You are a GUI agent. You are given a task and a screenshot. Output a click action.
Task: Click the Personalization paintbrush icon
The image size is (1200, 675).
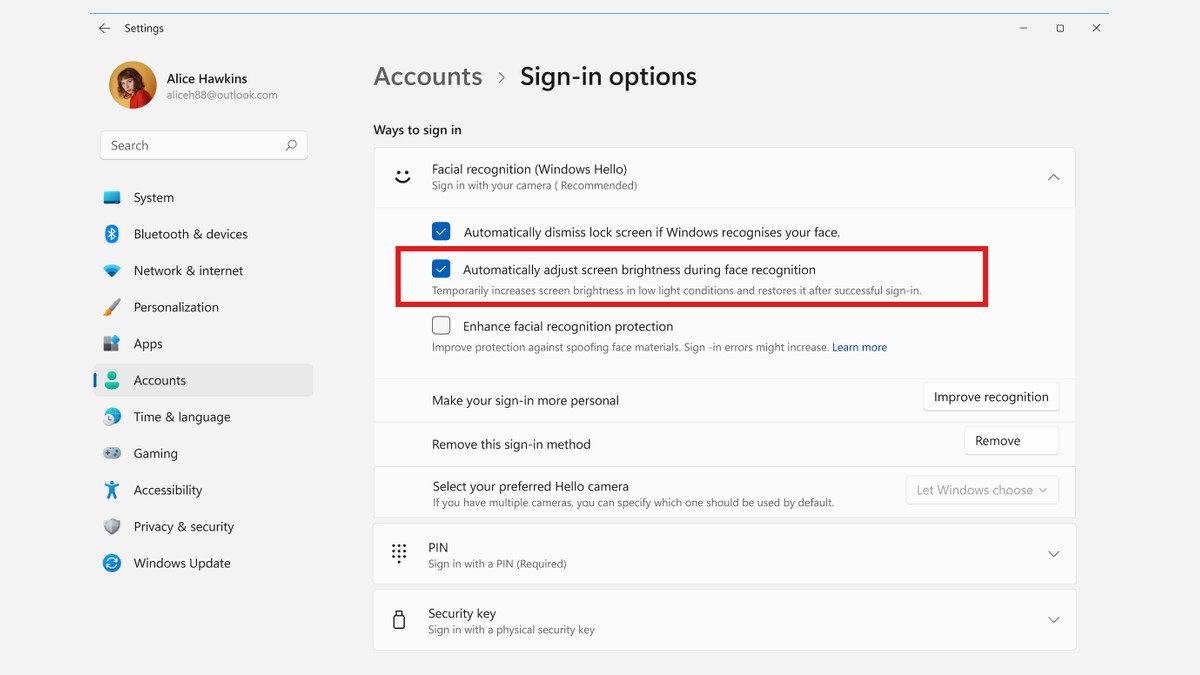[112, 307]
